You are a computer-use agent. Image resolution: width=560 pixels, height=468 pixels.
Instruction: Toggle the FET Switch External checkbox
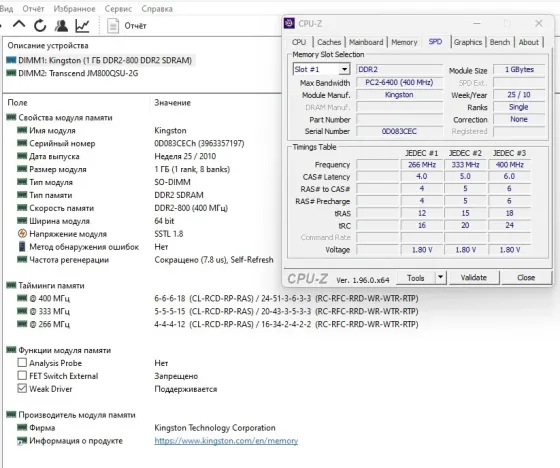[x=22, y=375]
